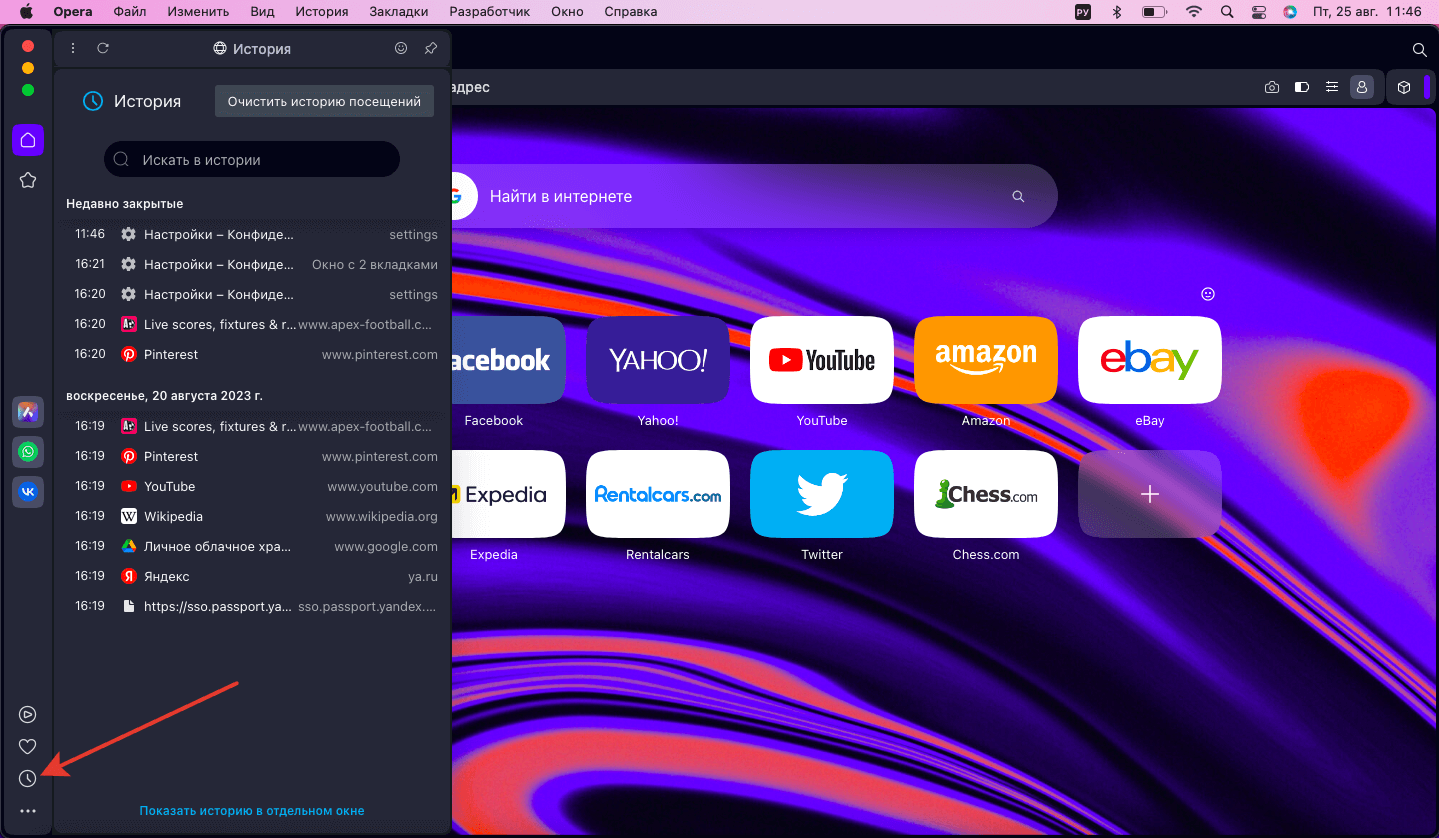This screenshot has width=1439, height=838.
Task: Click Очистить историю посещений button
Action: [324, 101]
